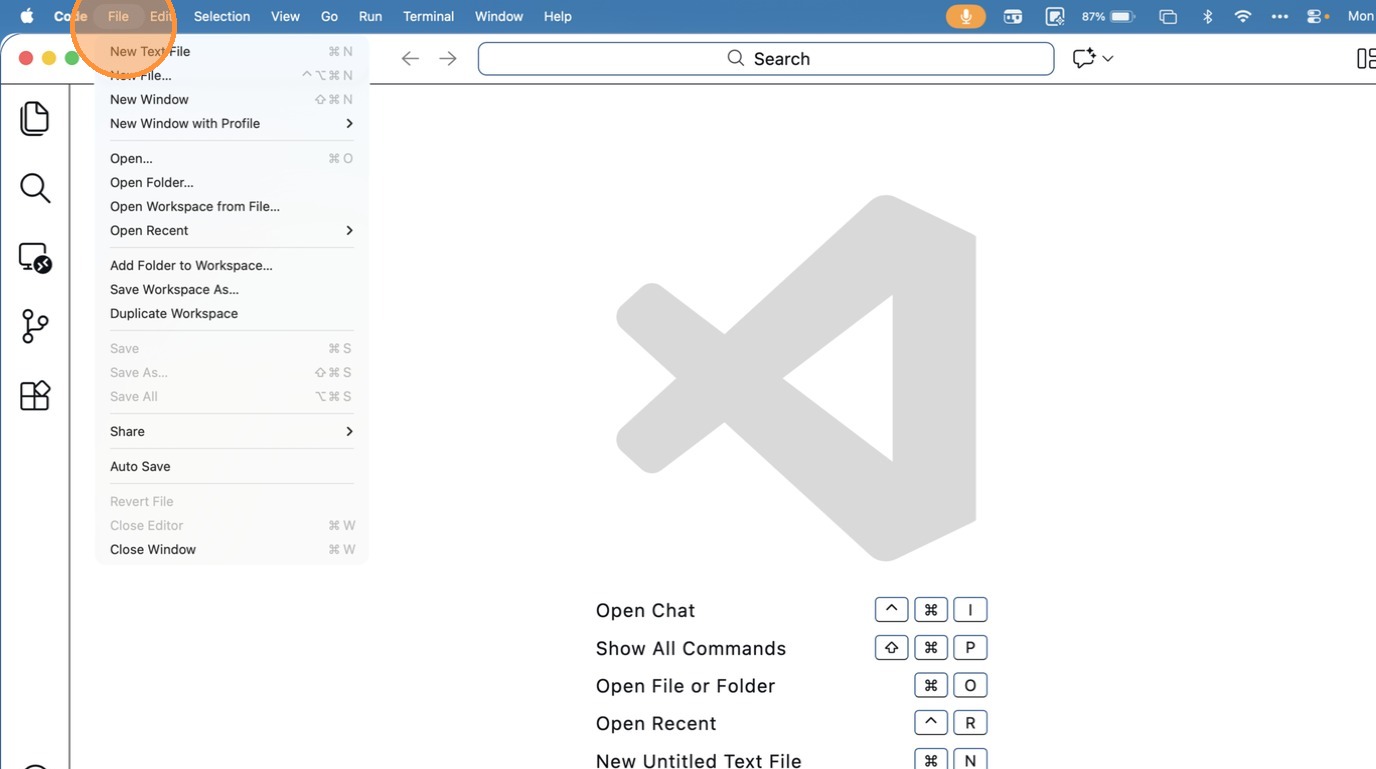Screen dimensions: 1376x769
Task: Click the Search command center field
Action: click(766, 58)
